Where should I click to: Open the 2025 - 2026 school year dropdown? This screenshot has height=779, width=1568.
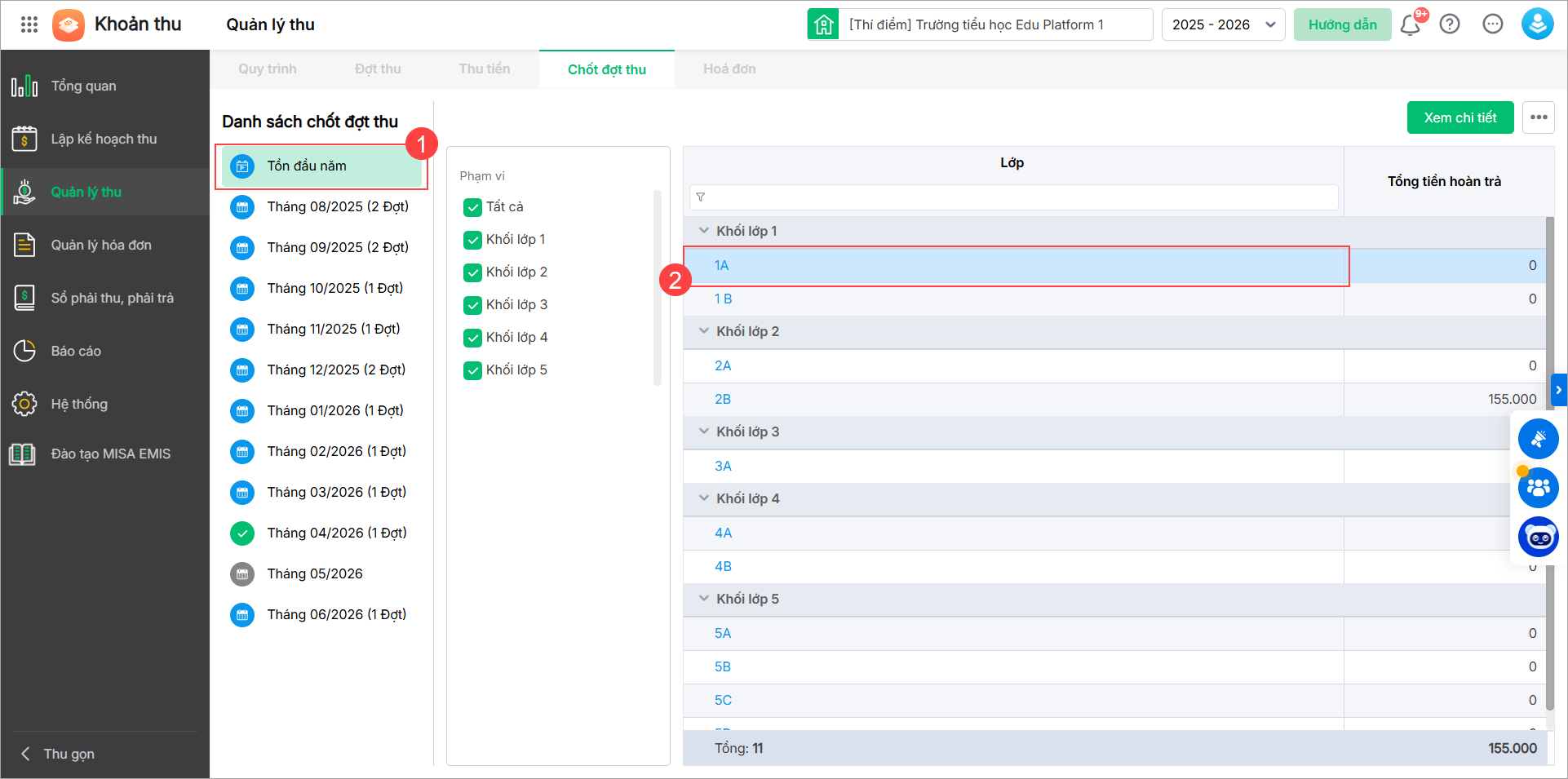click(x=1223, y=24)
